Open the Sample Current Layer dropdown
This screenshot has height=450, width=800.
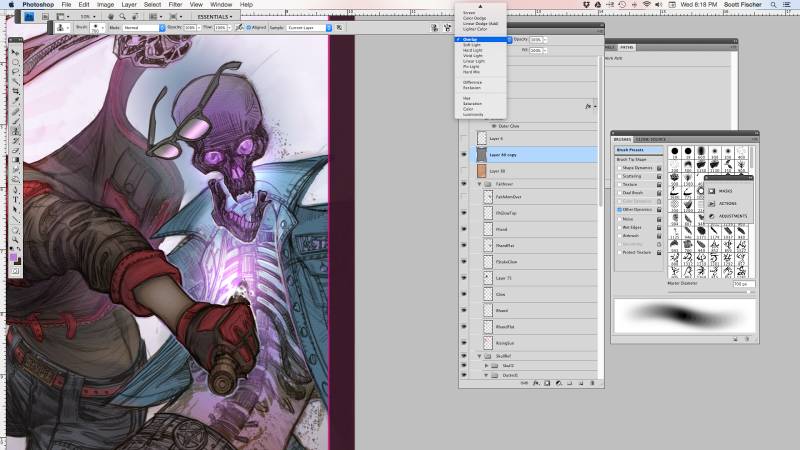tap(309, 28)
